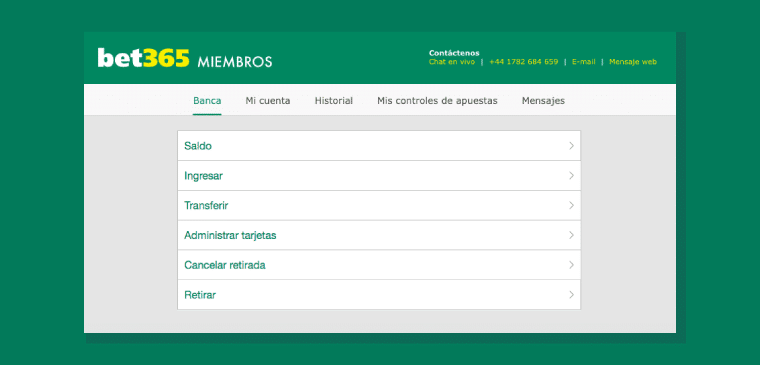
Task: Open the Retirar option
Action: point(379,295)
